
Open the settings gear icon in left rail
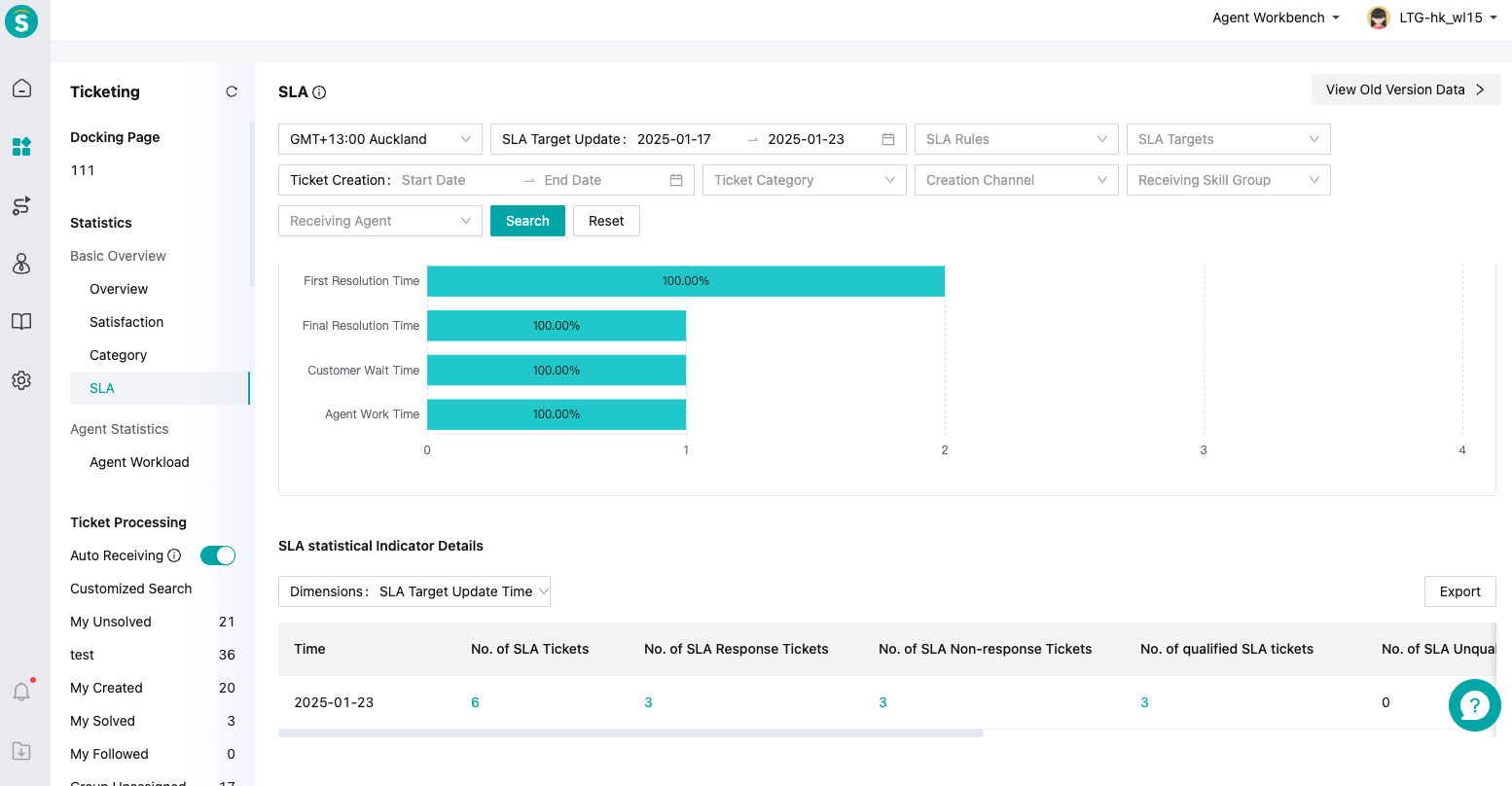[21, 380]
